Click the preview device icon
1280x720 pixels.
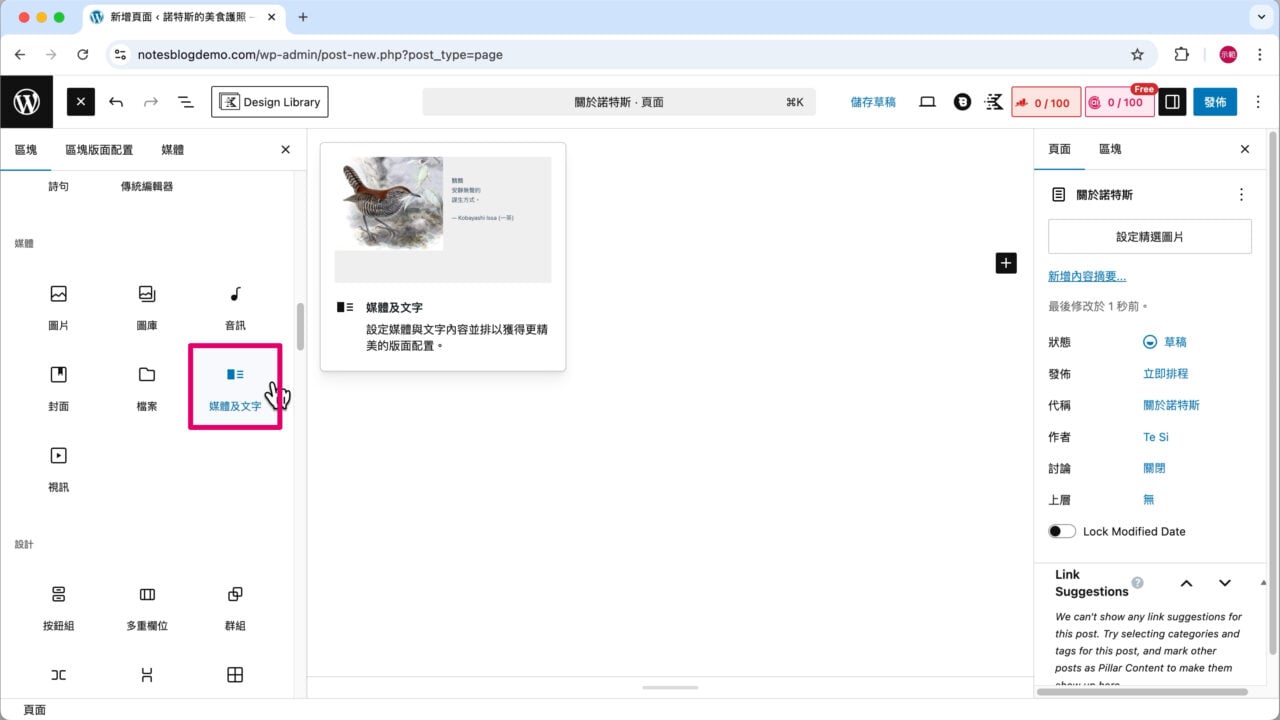pyautogui.click(x=927, y=101)
